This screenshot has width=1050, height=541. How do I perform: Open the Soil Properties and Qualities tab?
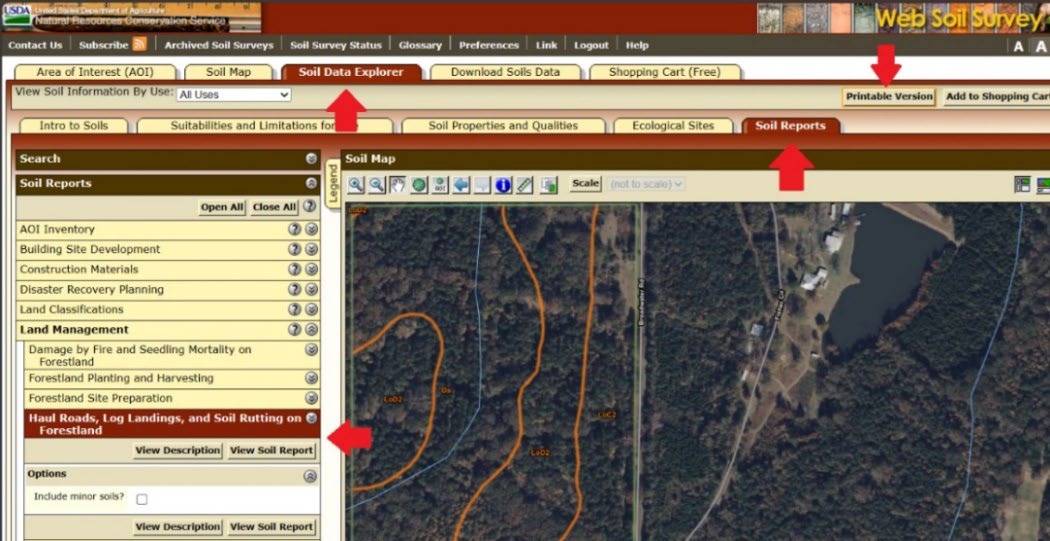(503, 126)
